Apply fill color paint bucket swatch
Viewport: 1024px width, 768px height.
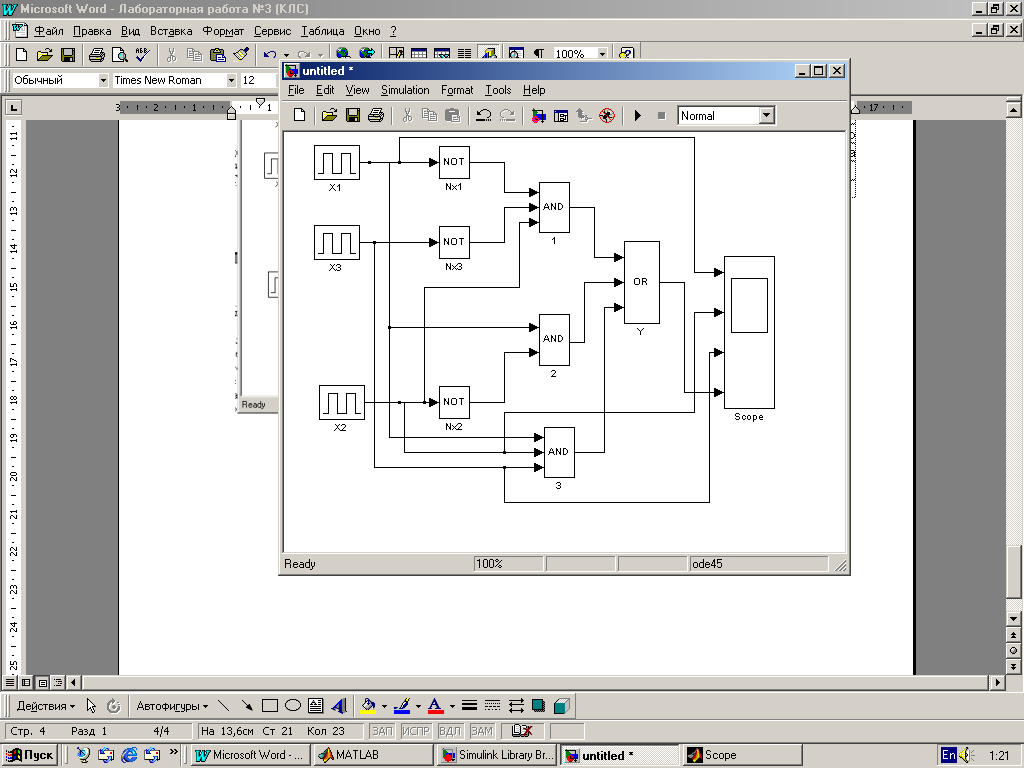[x=368, y=706]
